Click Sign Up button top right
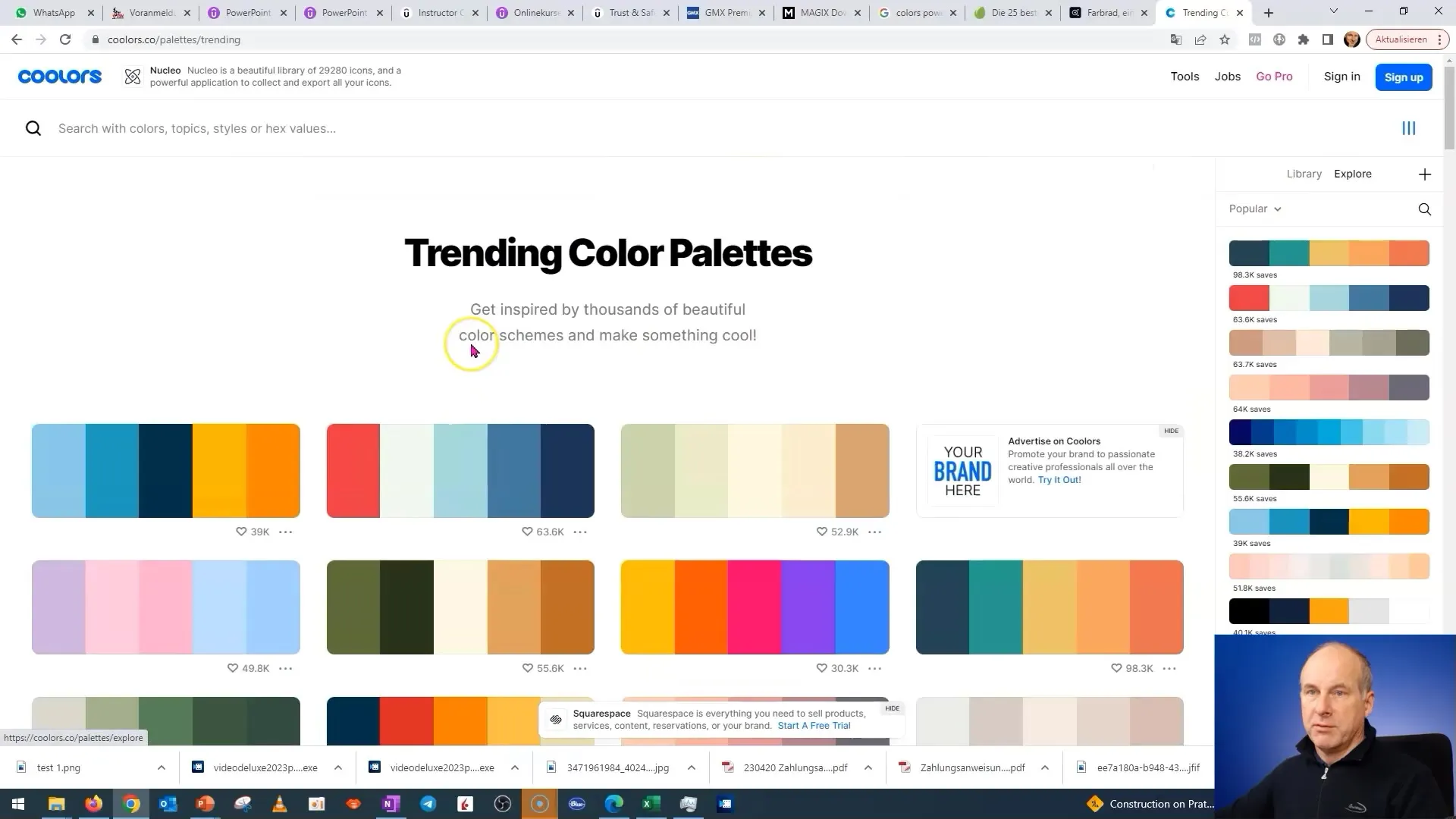Screen dimensions: 1456x819 [1404, 76]
